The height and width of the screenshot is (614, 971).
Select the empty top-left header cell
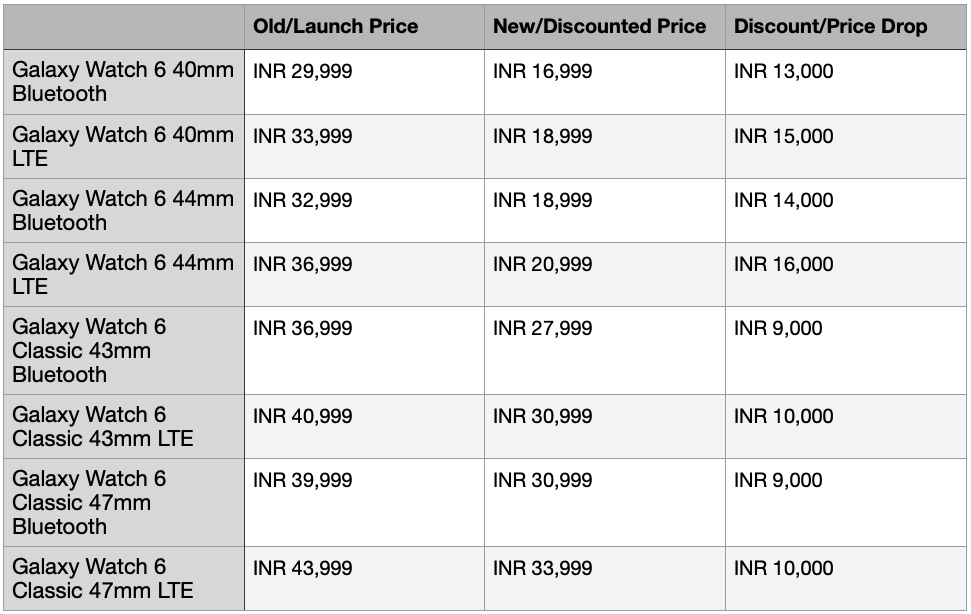coord(123,26)
